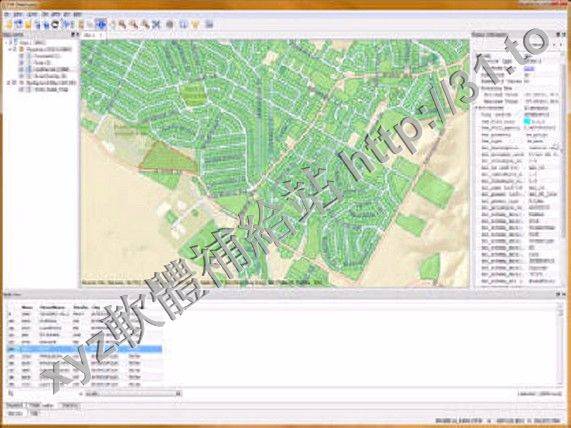The image size is (571, 428).
Task: Toggle checkbox of last layer under dataset folder
Action: pos(21,76)
